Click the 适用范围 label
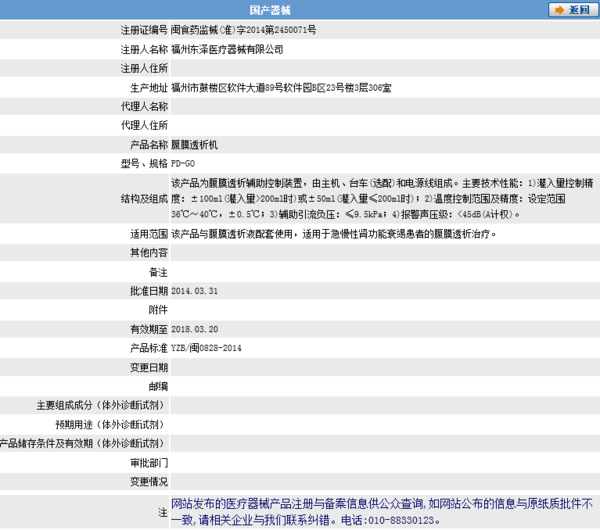 click(x=149, y=234)
